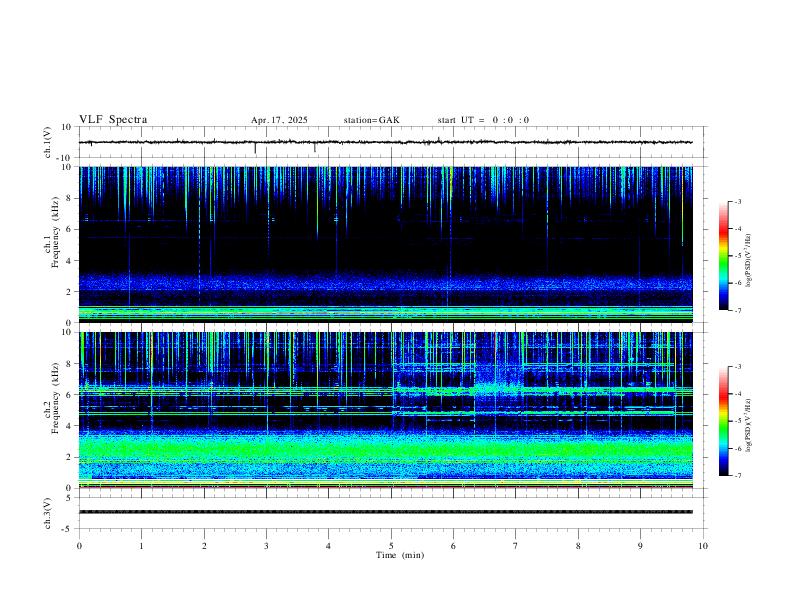Click the "-7" label on ch.1 color bar
792x612 pixels.
(737, 311)
